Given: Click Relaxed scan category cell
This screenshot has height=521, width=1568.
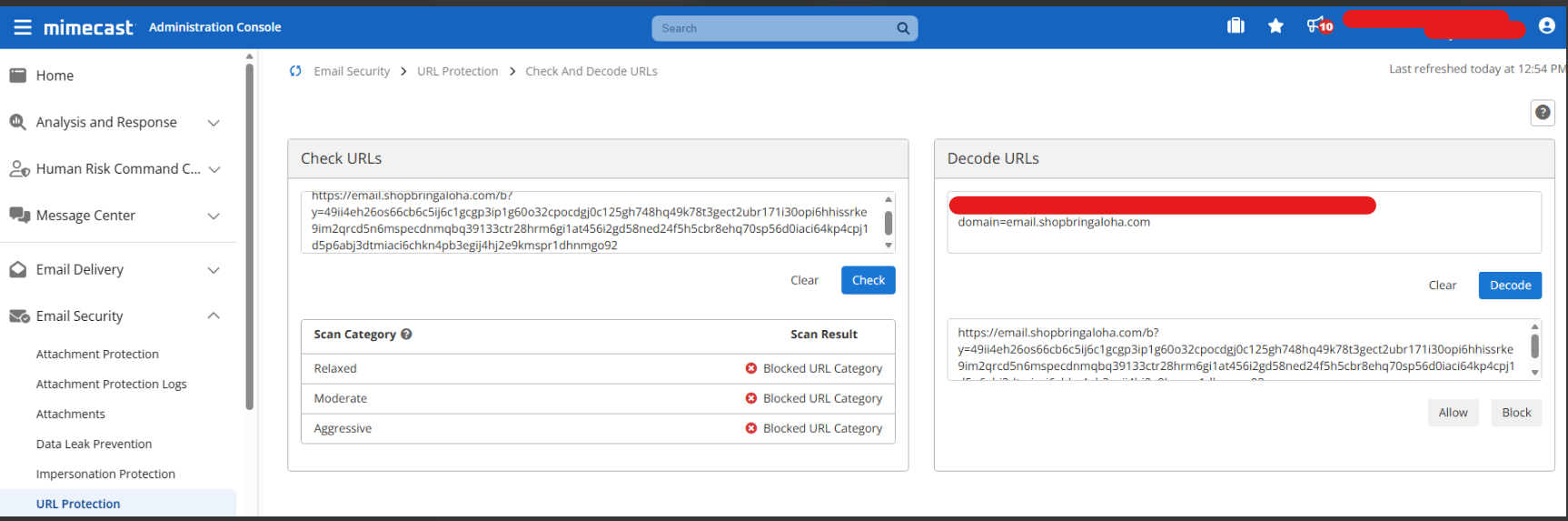Looking at the screenshot, I should point(335,368).
